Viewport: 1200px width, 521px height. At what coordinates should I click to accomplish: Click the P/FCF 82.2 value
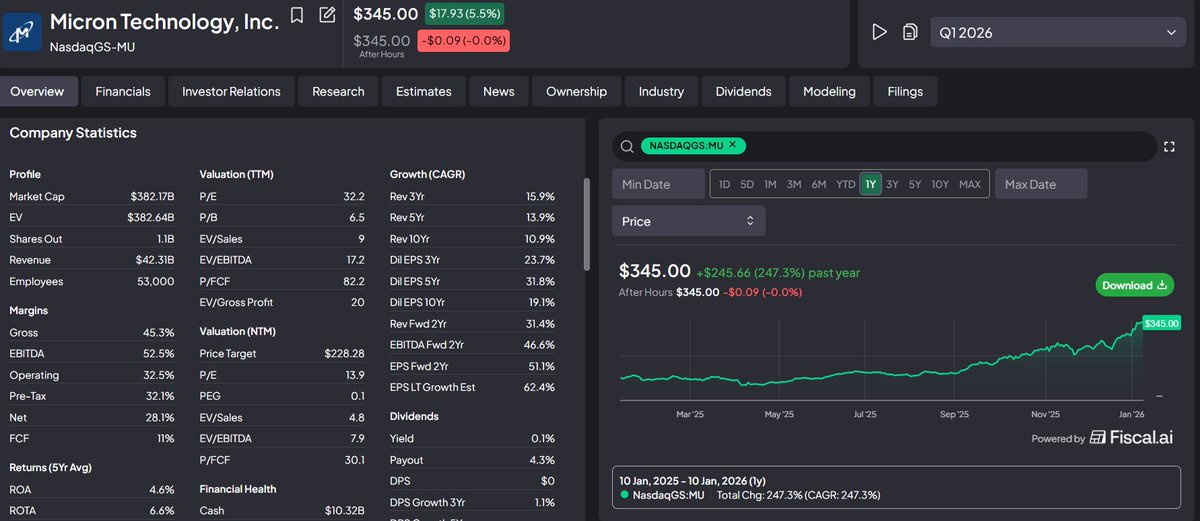(x=354, y=281)
